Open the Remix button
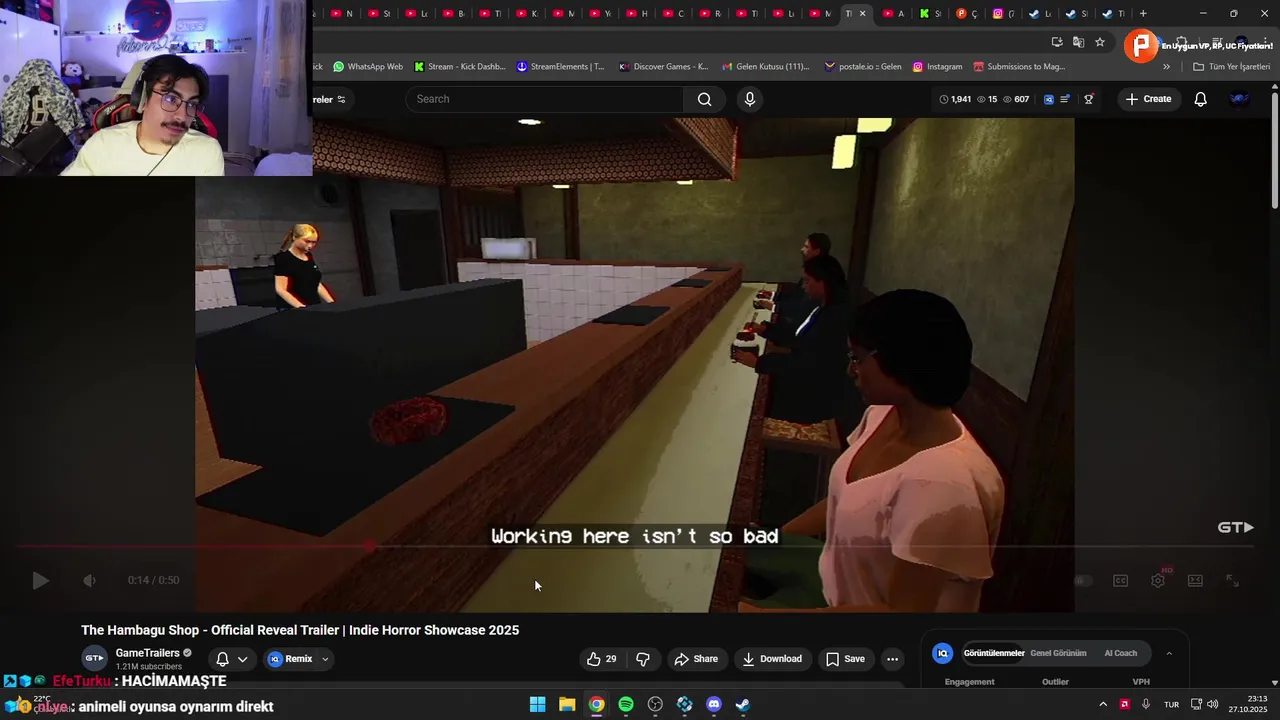The image size is (1280, 720). [290, 659]
